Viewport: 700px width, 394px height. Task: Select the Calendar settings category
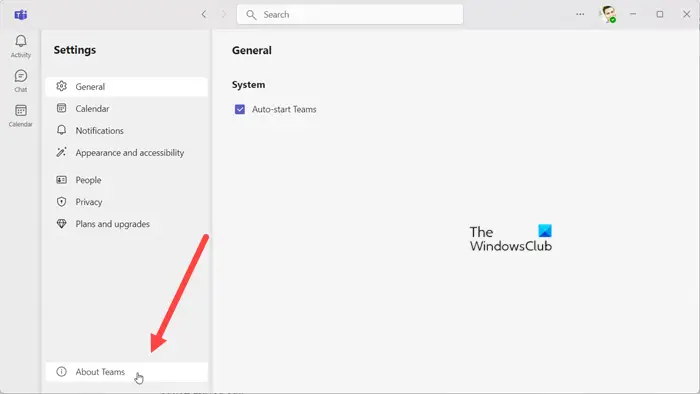126,108
